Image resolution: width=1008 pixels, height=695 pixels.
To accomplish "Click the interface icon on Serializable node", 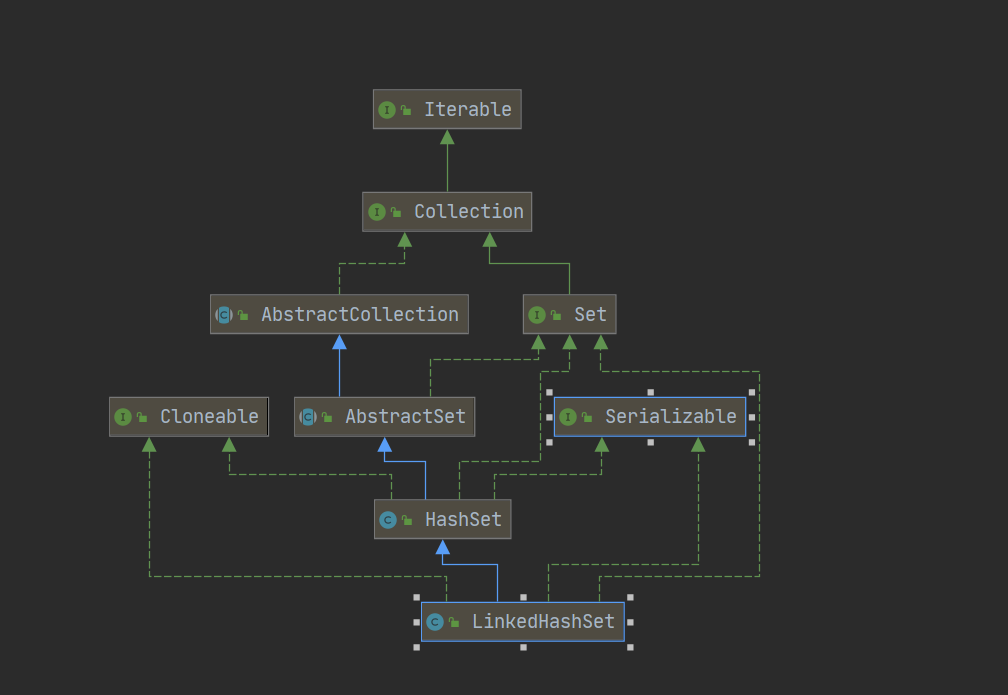I will tap(568, 417).
